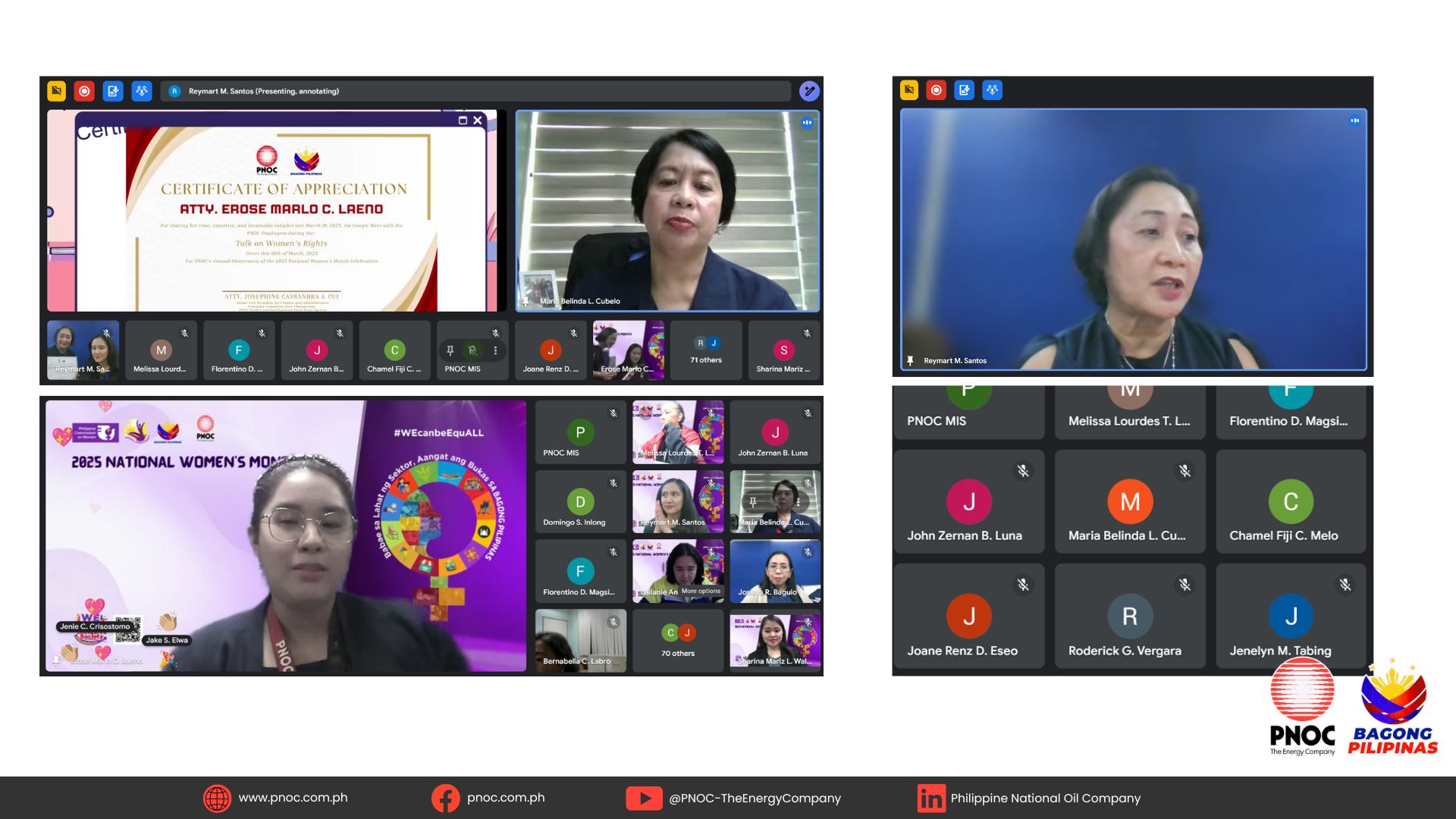The width and height of the screenshot is (1456, 819).
Task: Close the certificate popup with the X icon
Action: 478,121
